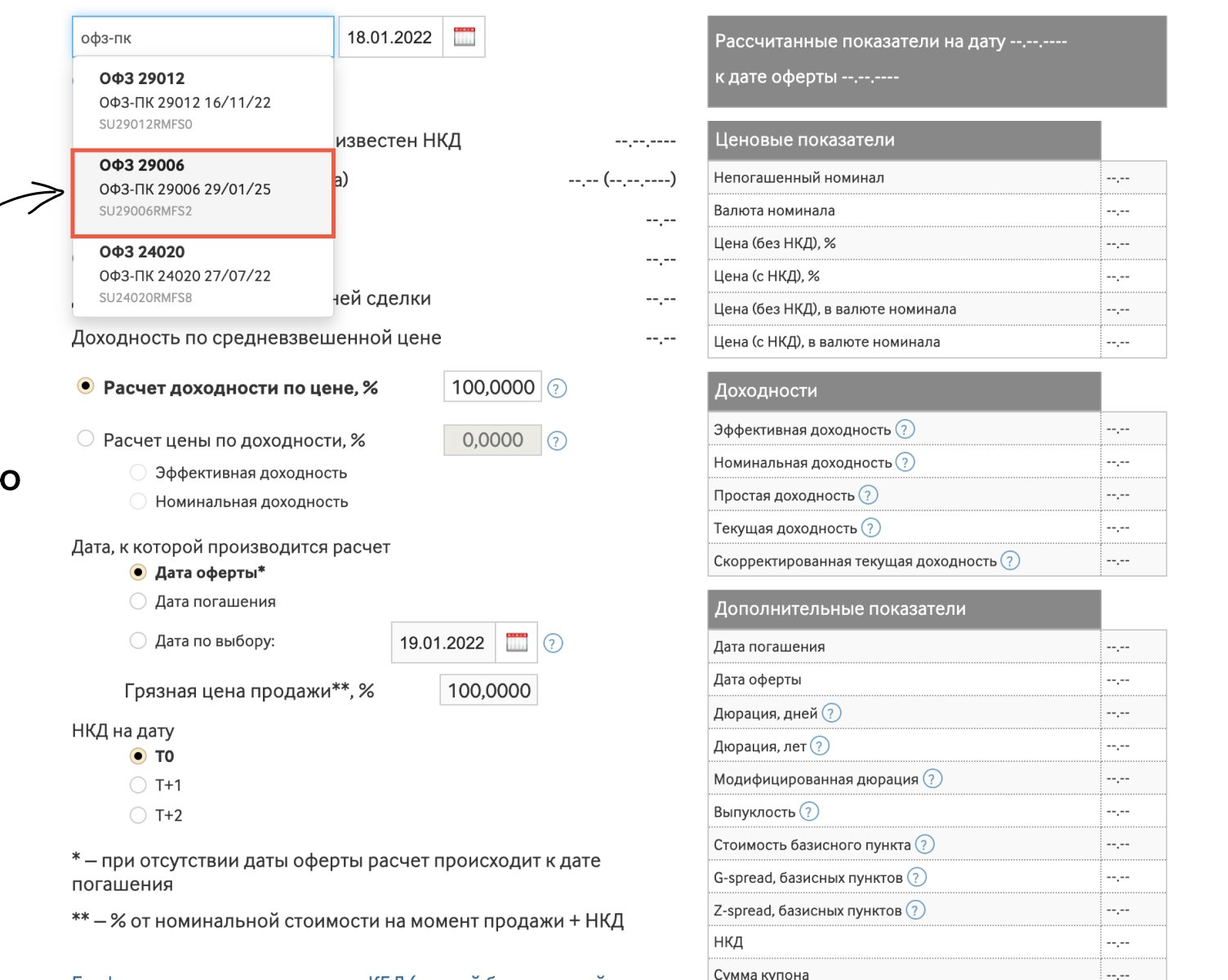Select Дата по выбору radio option
The height and width of the screenshot is (980, 1228).
tap(138, 641)
